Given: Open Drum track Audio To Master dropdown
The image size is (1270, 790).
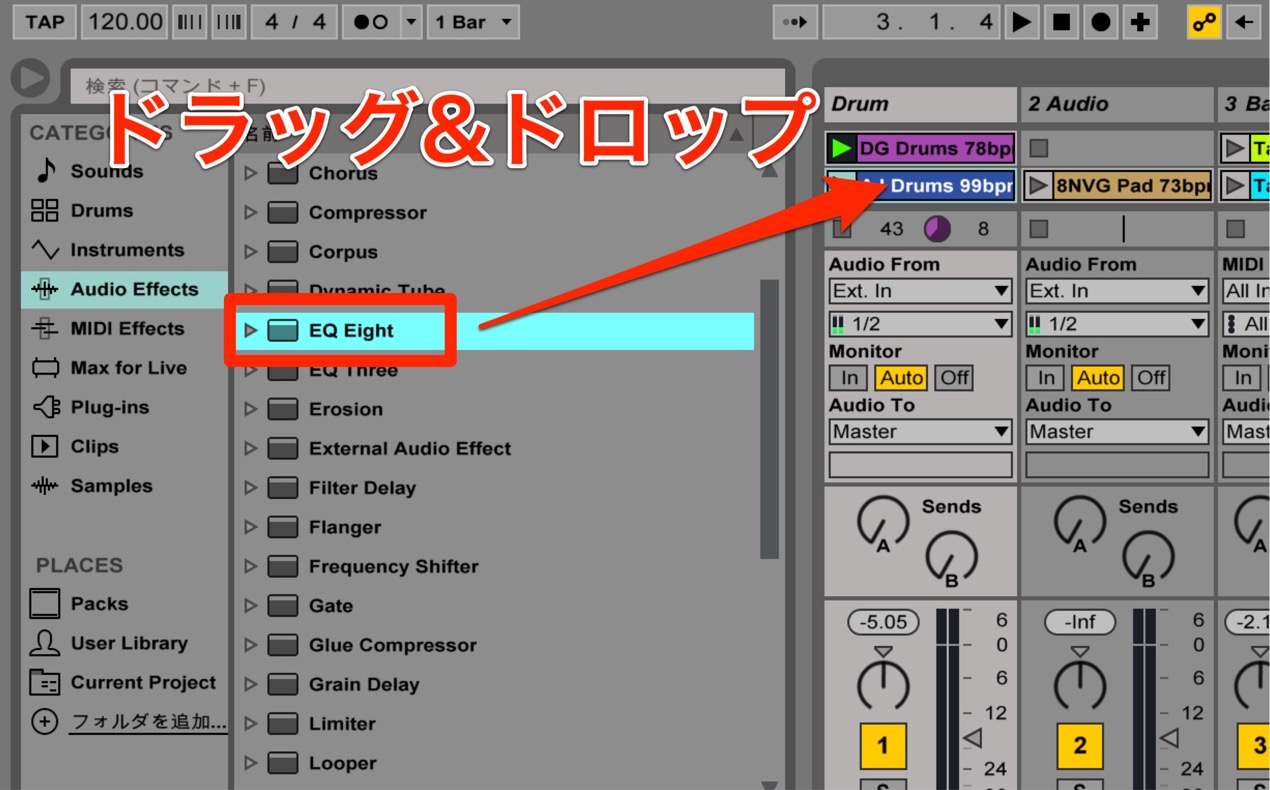Looking at the screenshot, I should point(920,431).
